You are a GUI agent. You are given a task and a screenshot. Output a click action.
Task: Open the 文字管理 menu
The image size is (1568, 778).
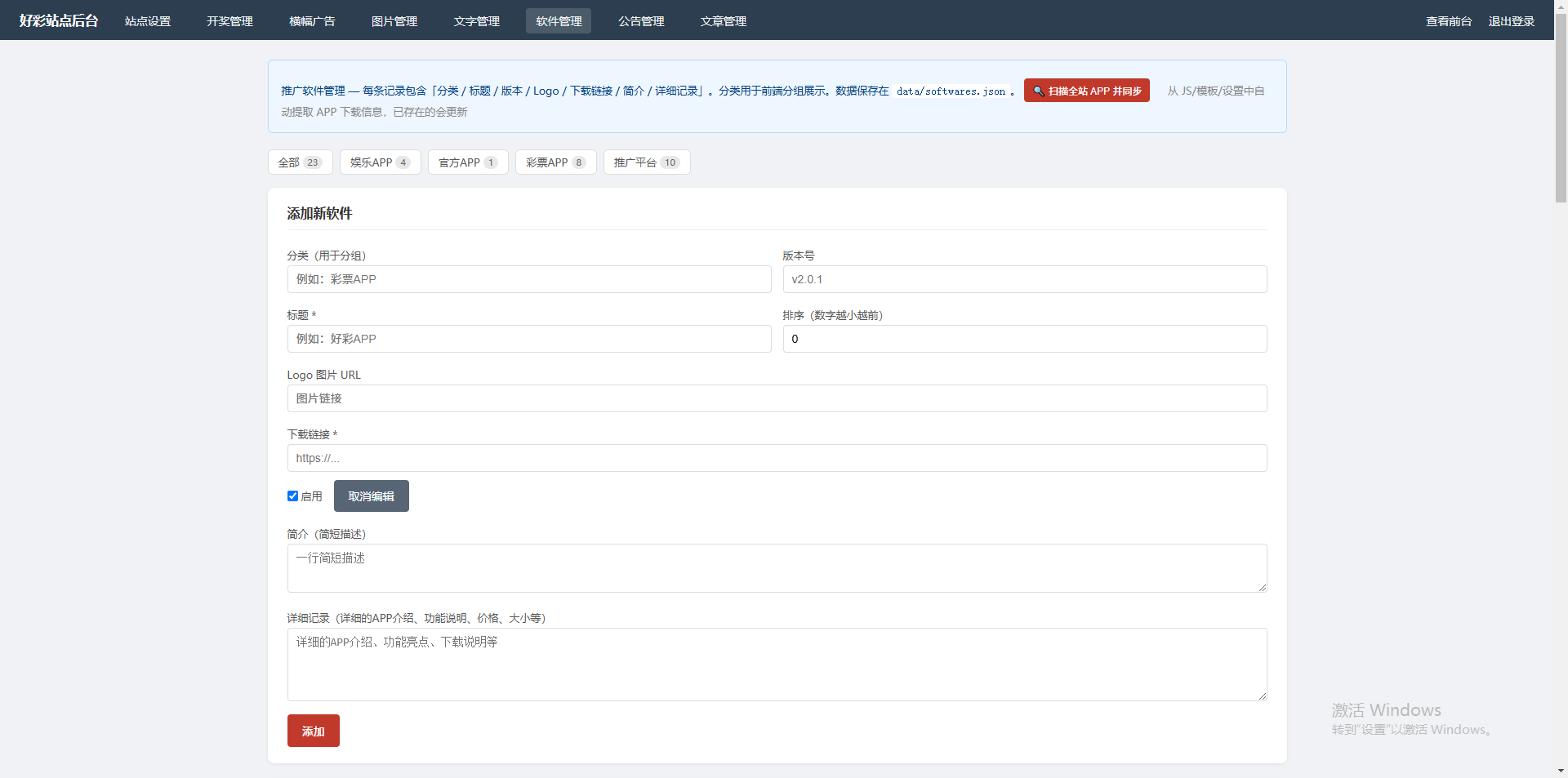pyautogui.click(x=477, y=20)
